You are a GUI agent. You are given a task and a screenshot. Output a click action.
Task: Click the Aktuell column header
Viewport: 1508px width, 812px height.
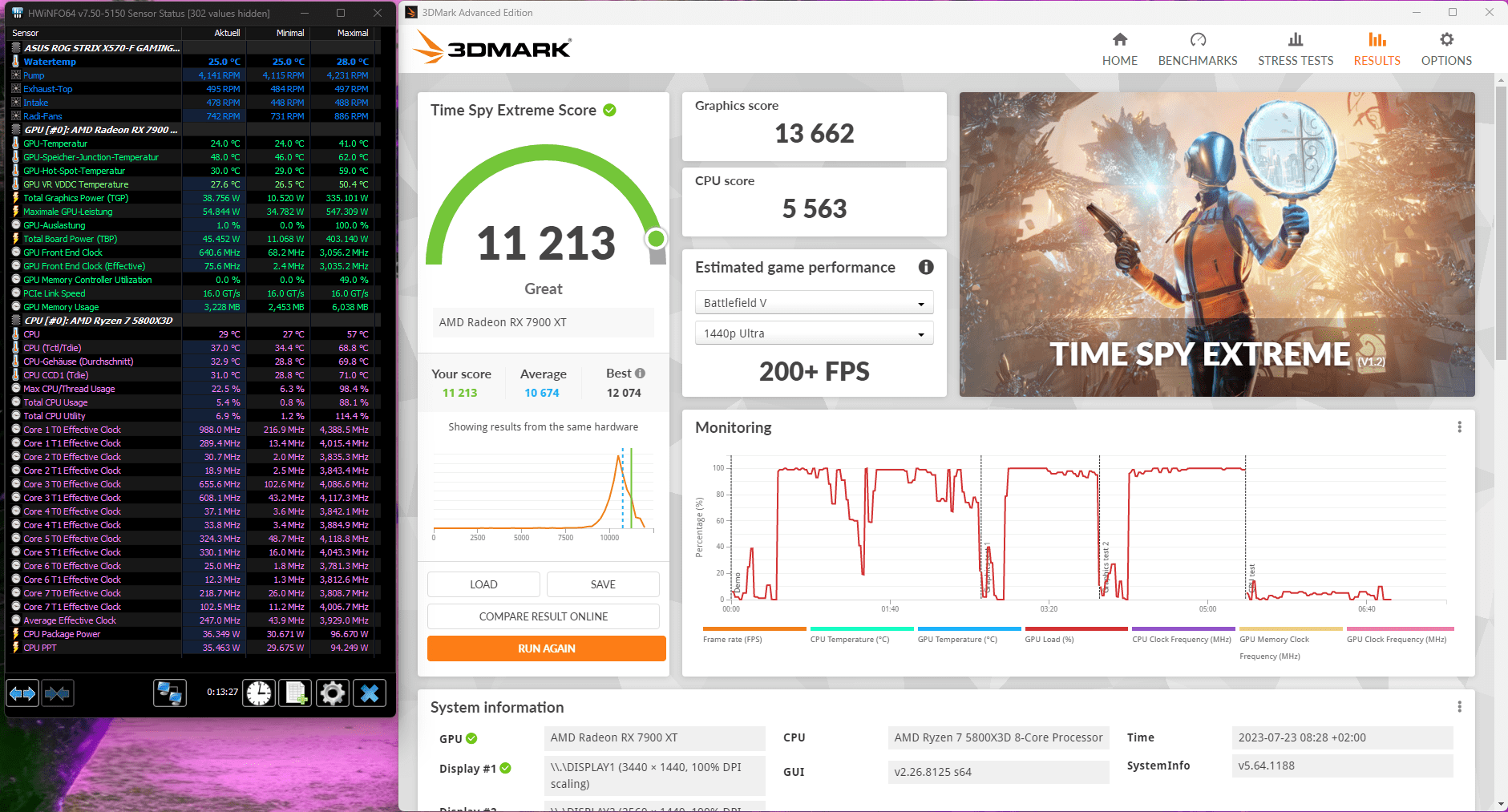214,33
